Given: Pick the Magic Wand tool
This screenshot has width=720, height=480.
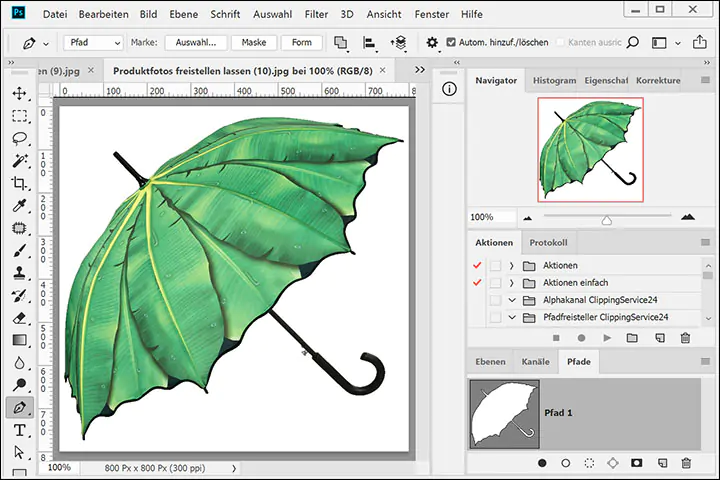Looking at the screenshot, I should [x=19, y=161].
